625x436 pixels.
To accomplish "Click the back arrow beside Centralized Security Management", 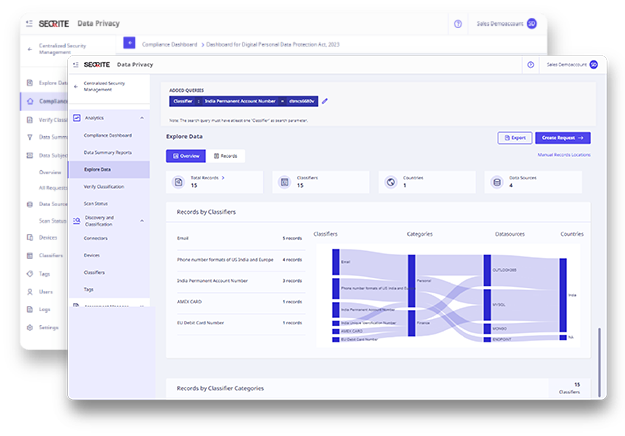I will click(x=74, y=91).
